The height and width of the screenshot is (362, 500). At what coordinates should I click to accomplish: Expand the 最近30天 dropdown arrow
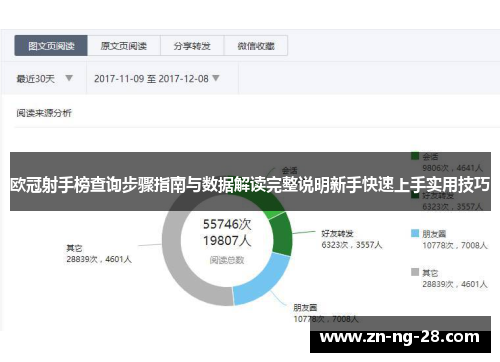point(69,78)
